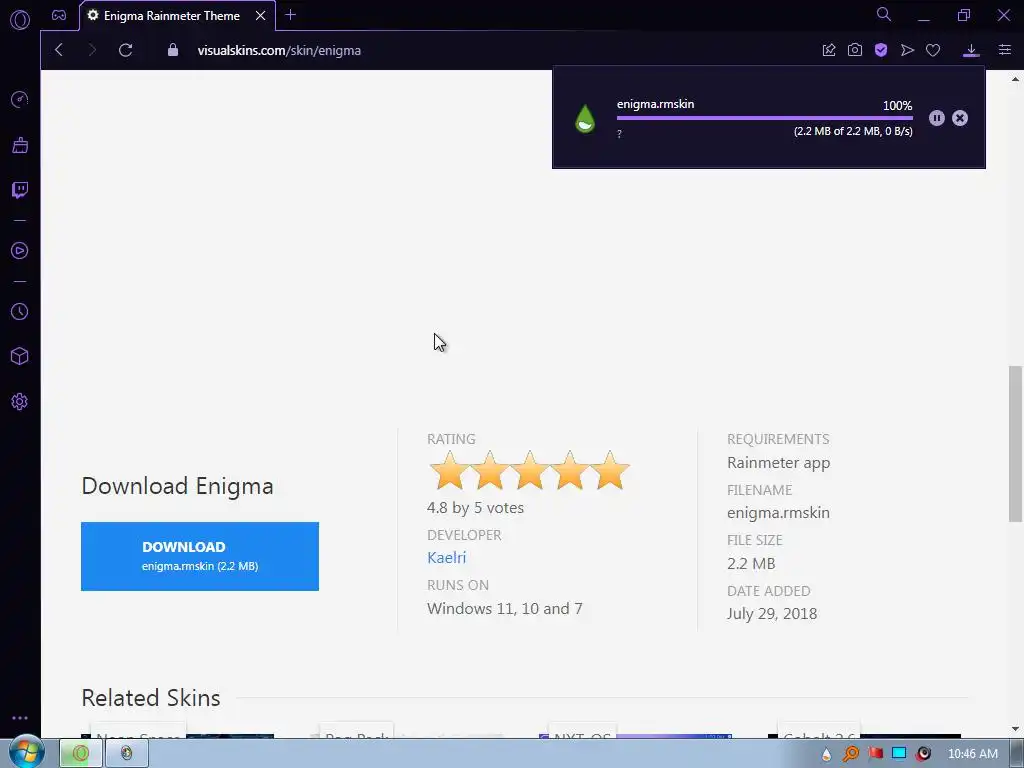Click the forward navigation arrow
Viewport: 1024px width, 768px height.
pos(92,50)
